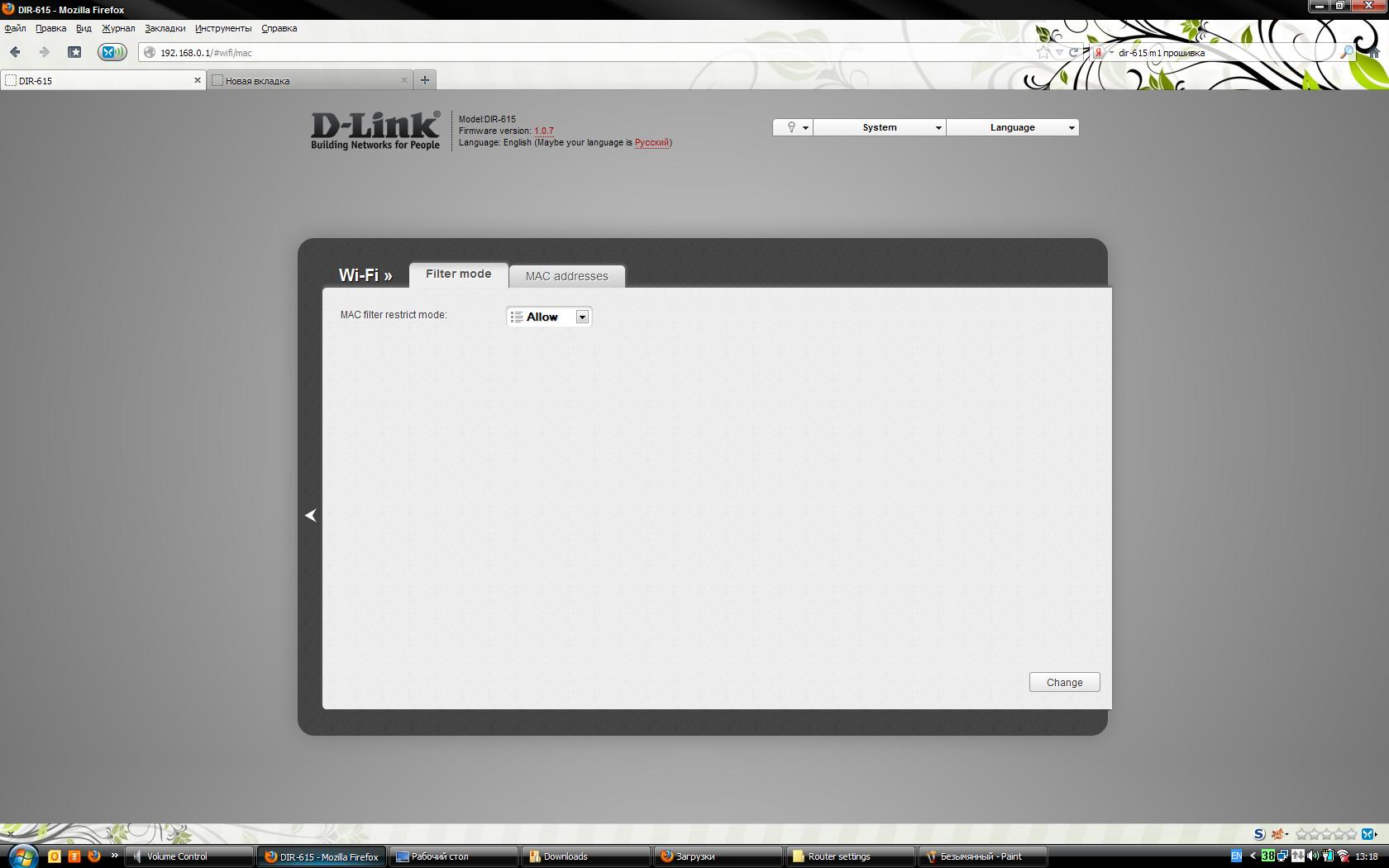
Task: Show hidden tray icons arrow
Action: (1253, 856)
